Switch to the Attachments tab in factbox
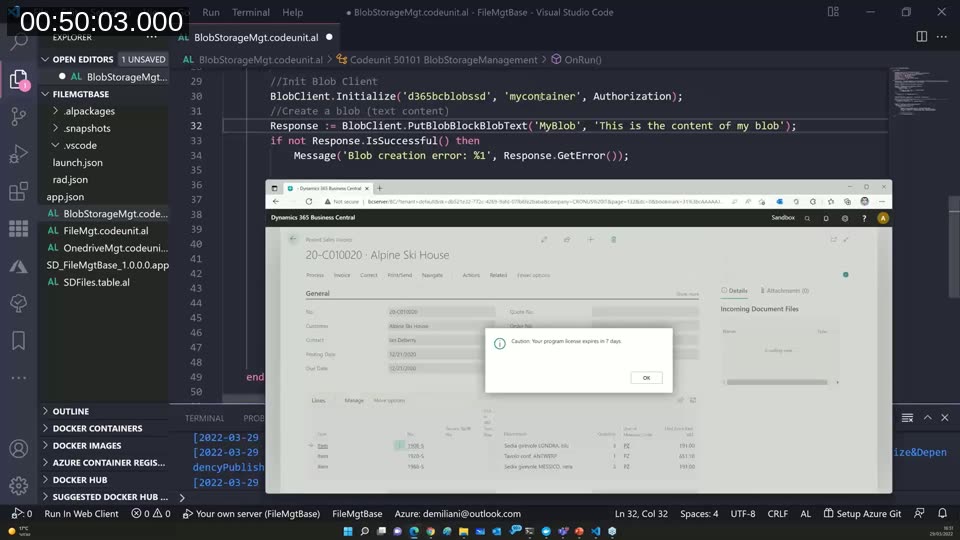The height and width of the screenshot is (540, 960). tap(784, 290)
